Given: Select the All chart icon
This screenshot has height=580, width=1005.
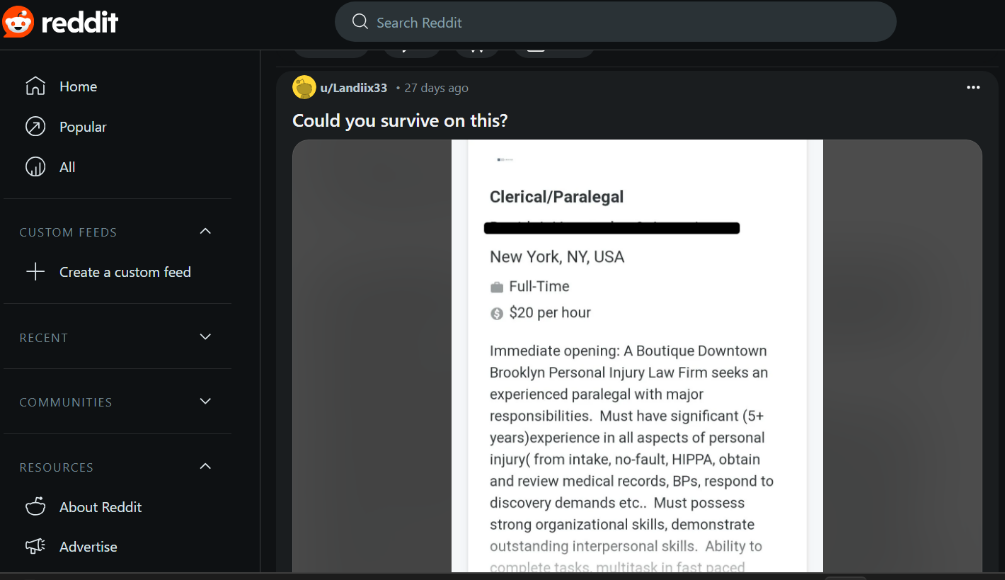Looking at the screenshot, I should point(35,167).
